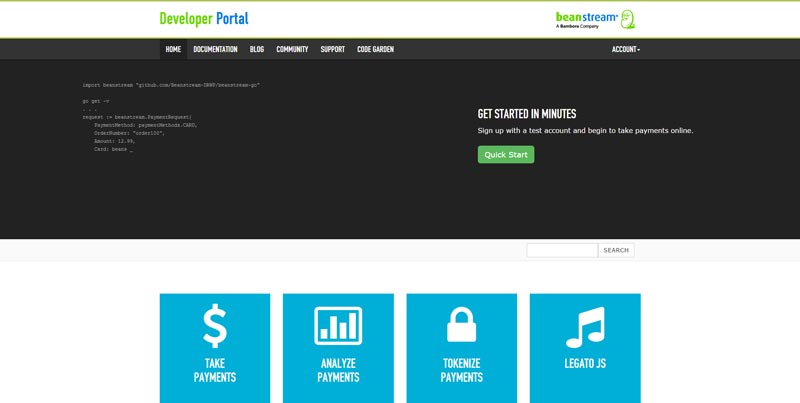Open the Documentation menu item

point(215,49)
